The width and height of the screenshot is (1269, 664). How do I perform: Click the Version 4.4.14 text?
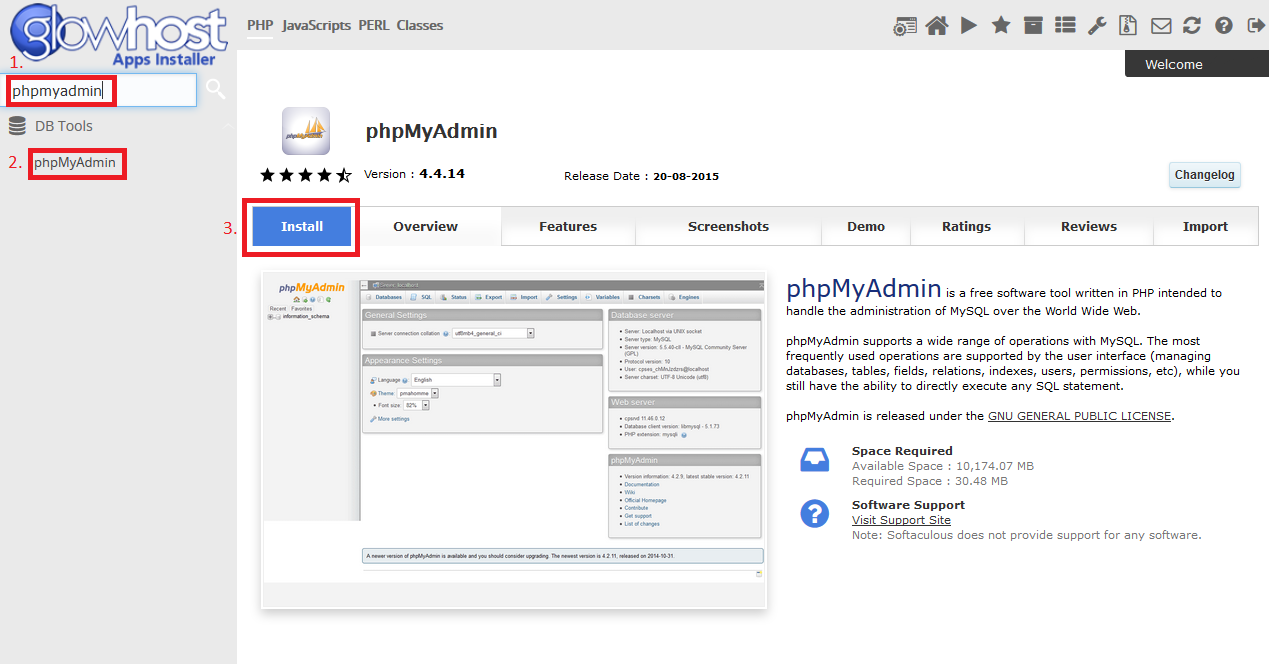click(x=414, y=174)
